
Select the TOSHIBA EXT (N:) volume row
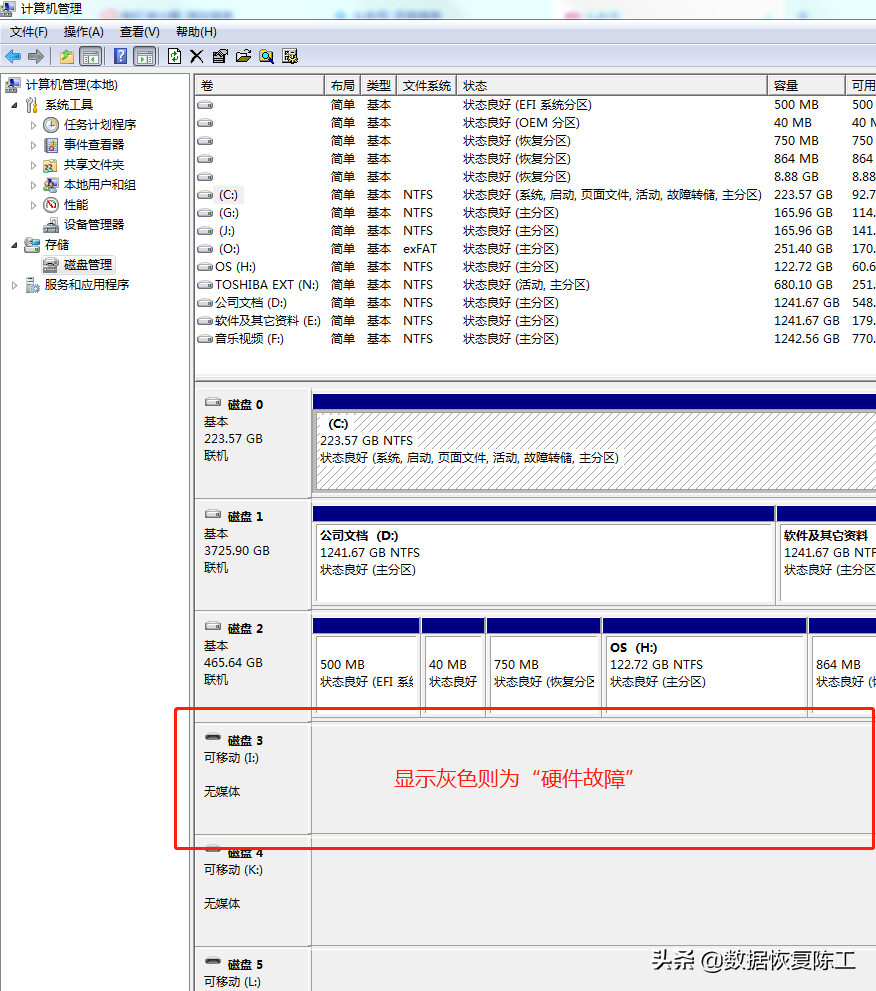click(535, 285)
